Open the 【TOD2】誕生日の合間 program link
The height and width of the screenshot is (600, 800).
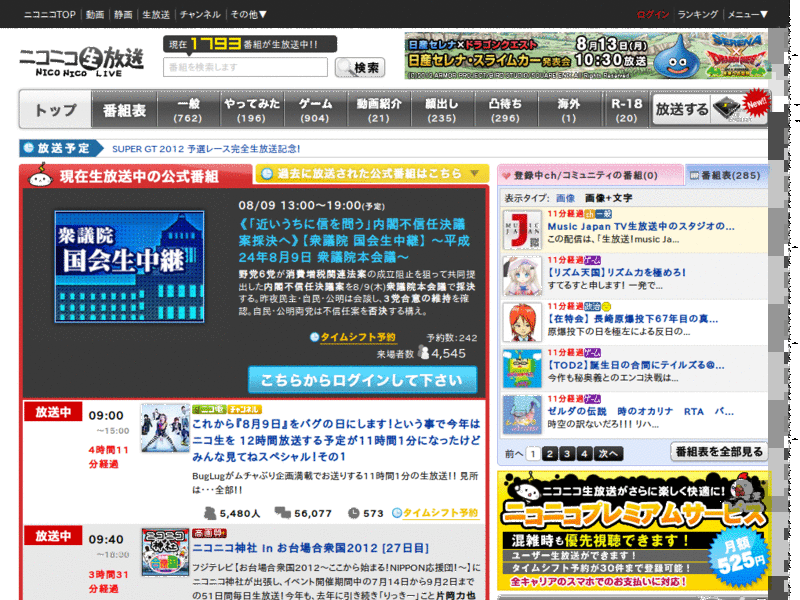636,365
